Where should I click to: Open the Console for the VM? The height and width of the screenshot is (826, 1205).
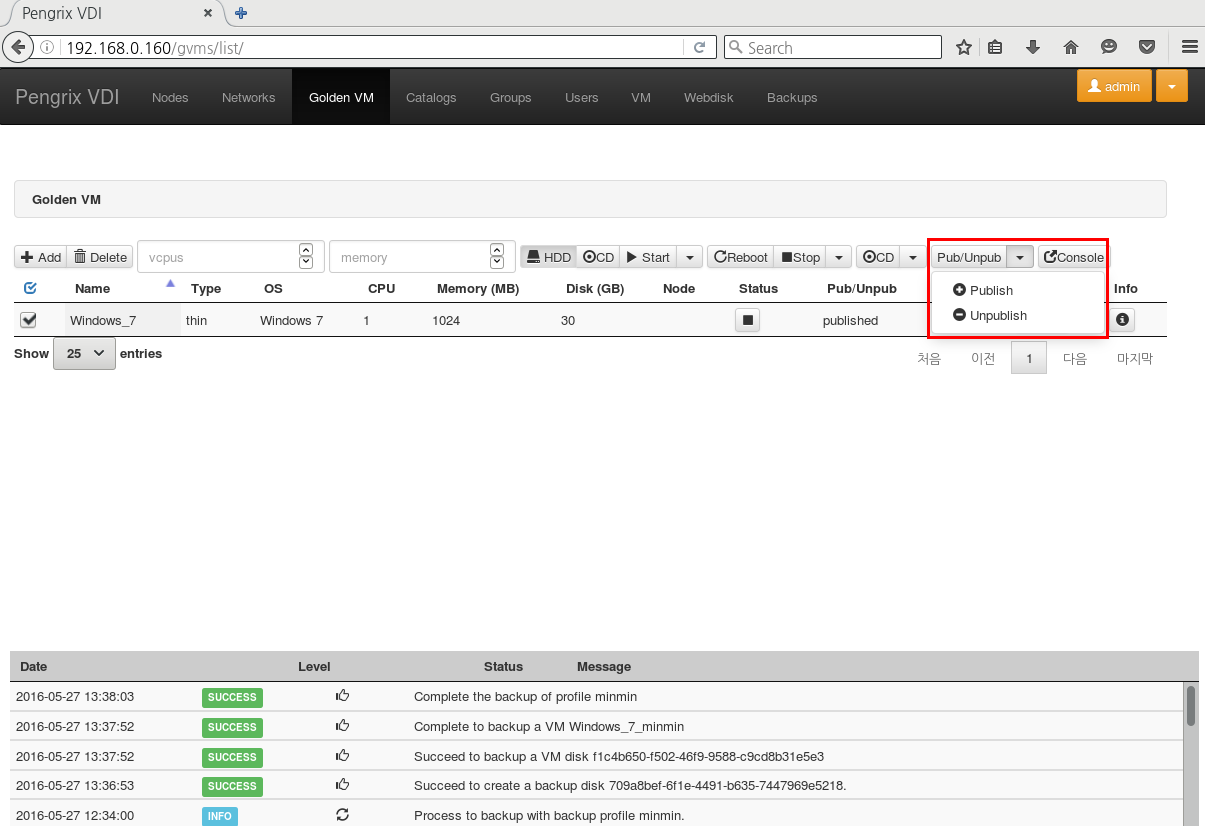(x=1073, y=257)
